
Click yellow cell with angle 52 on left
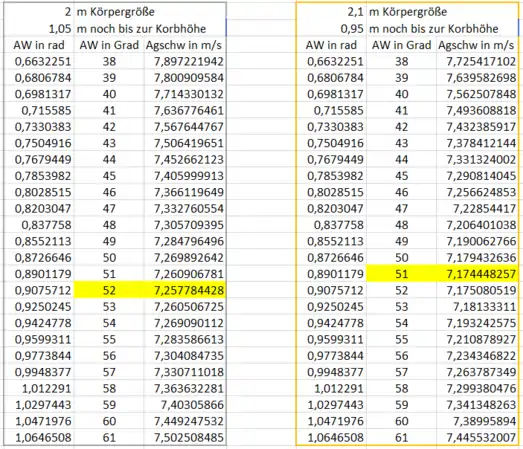[109, 290]
